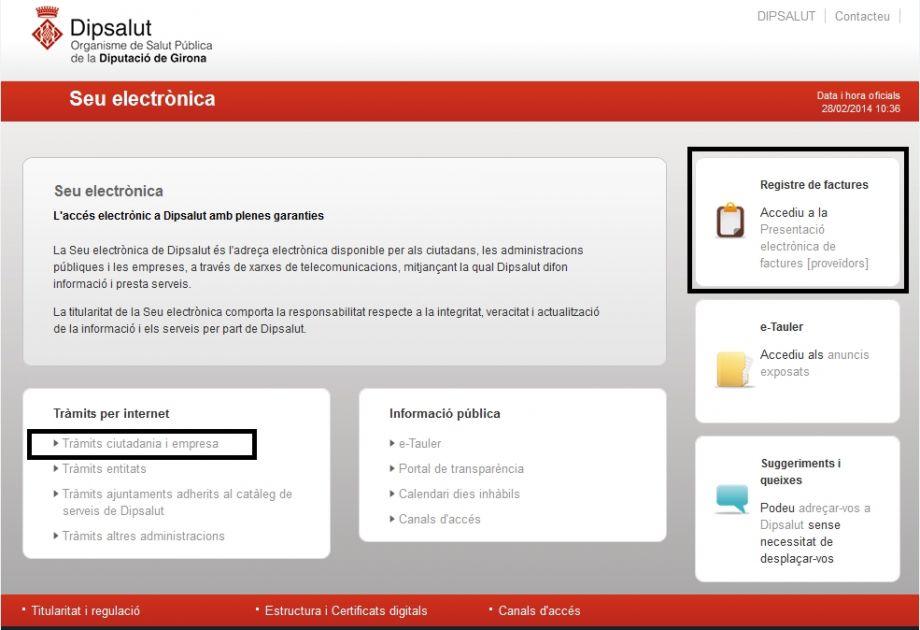Open the e-Tauler link under Informació pública

[420, 443]
